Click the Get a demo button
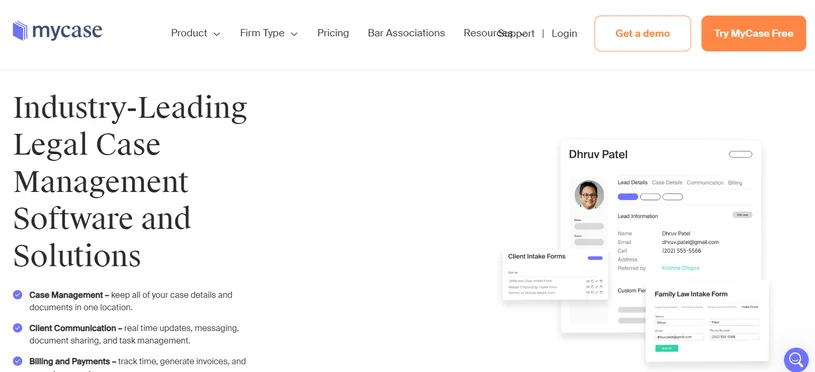The image size is (815, 372). (642, 33)
